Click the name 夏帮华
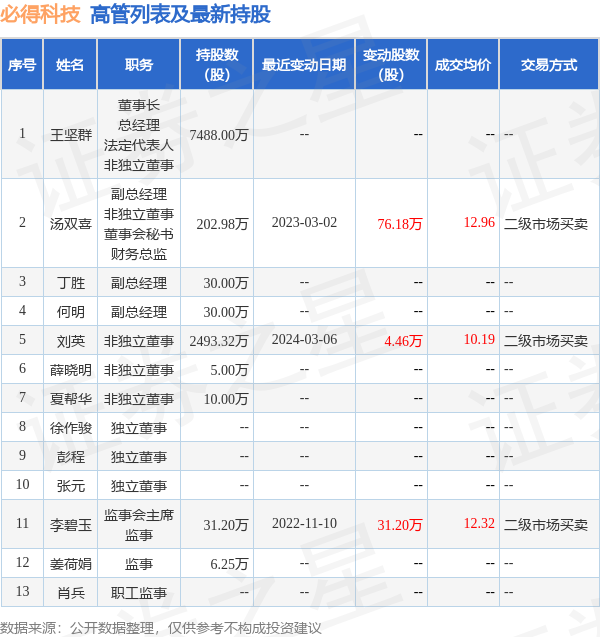This screenshot has width=600, height=637. [x=71, y=399]
